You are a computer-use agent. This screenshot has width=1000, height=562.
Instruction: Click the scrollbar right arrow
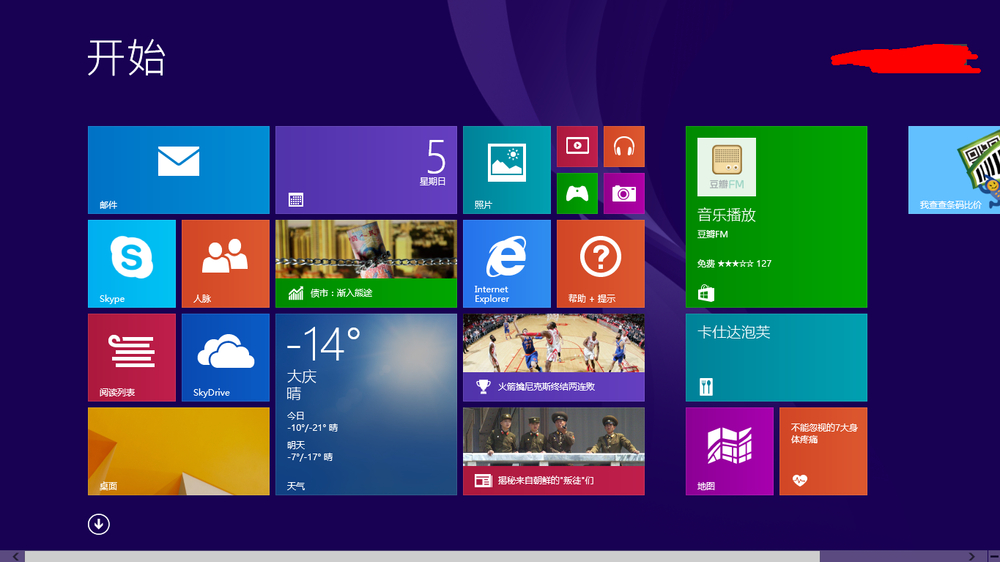click(x=972, y=557)
